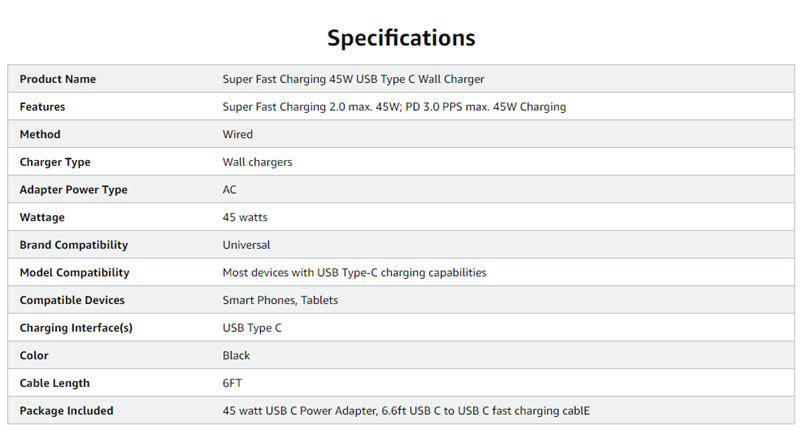Click the Wired value
Screen dimensions: 800x430
pos(237,134)
